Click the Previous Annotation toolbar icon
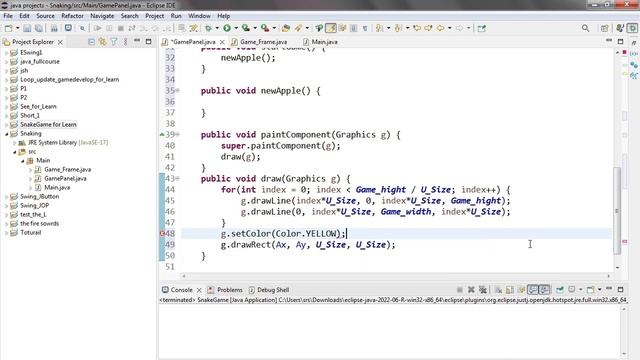640x360 pixels. tap(398, 28)
